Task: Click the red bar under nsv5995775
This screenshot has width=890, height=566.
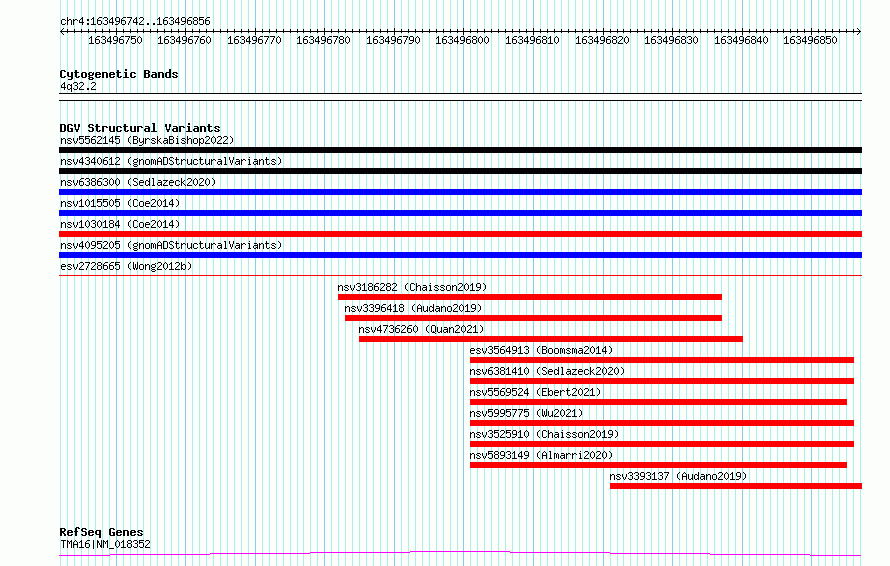Action: 662,423
